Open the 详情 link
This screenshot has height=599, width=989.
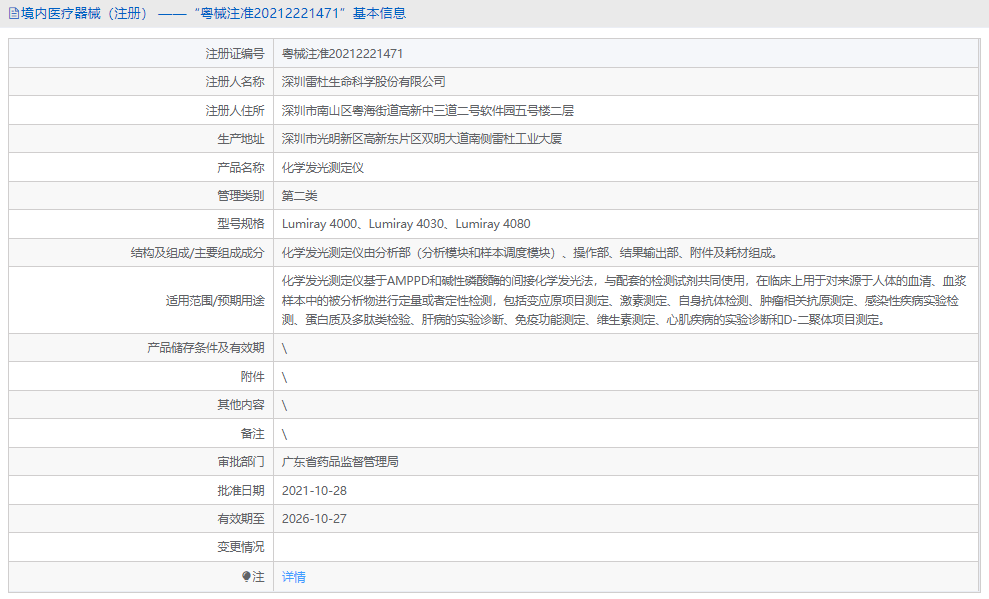tap(293, 576)
